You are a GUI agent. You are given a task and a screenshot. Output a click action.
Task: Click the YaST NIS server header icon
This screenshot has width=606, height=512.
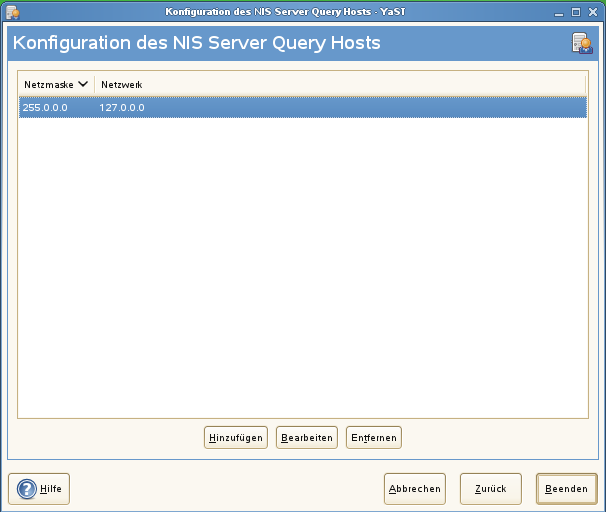582,43
